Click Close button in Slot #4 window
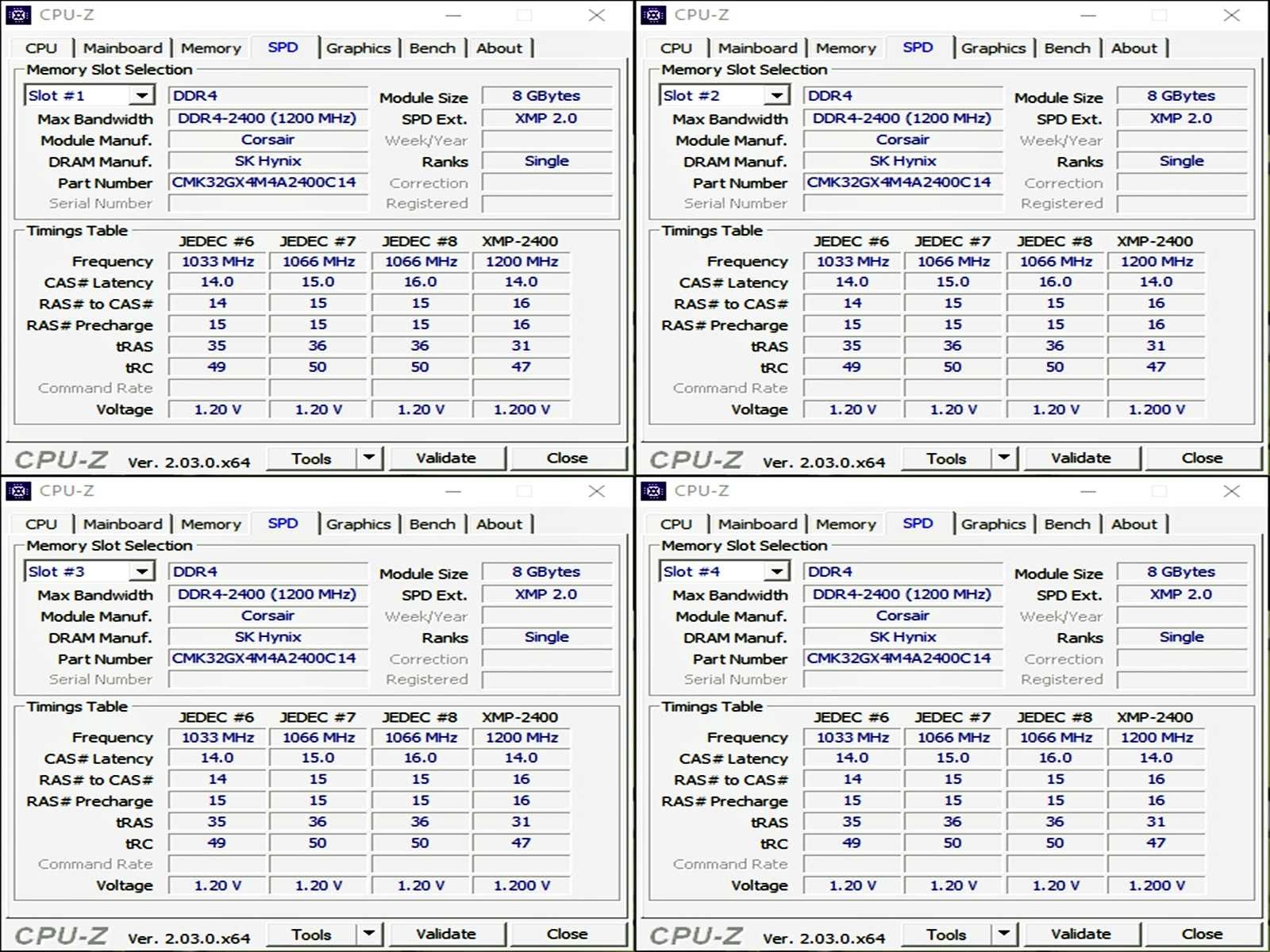 [1203, 935]
